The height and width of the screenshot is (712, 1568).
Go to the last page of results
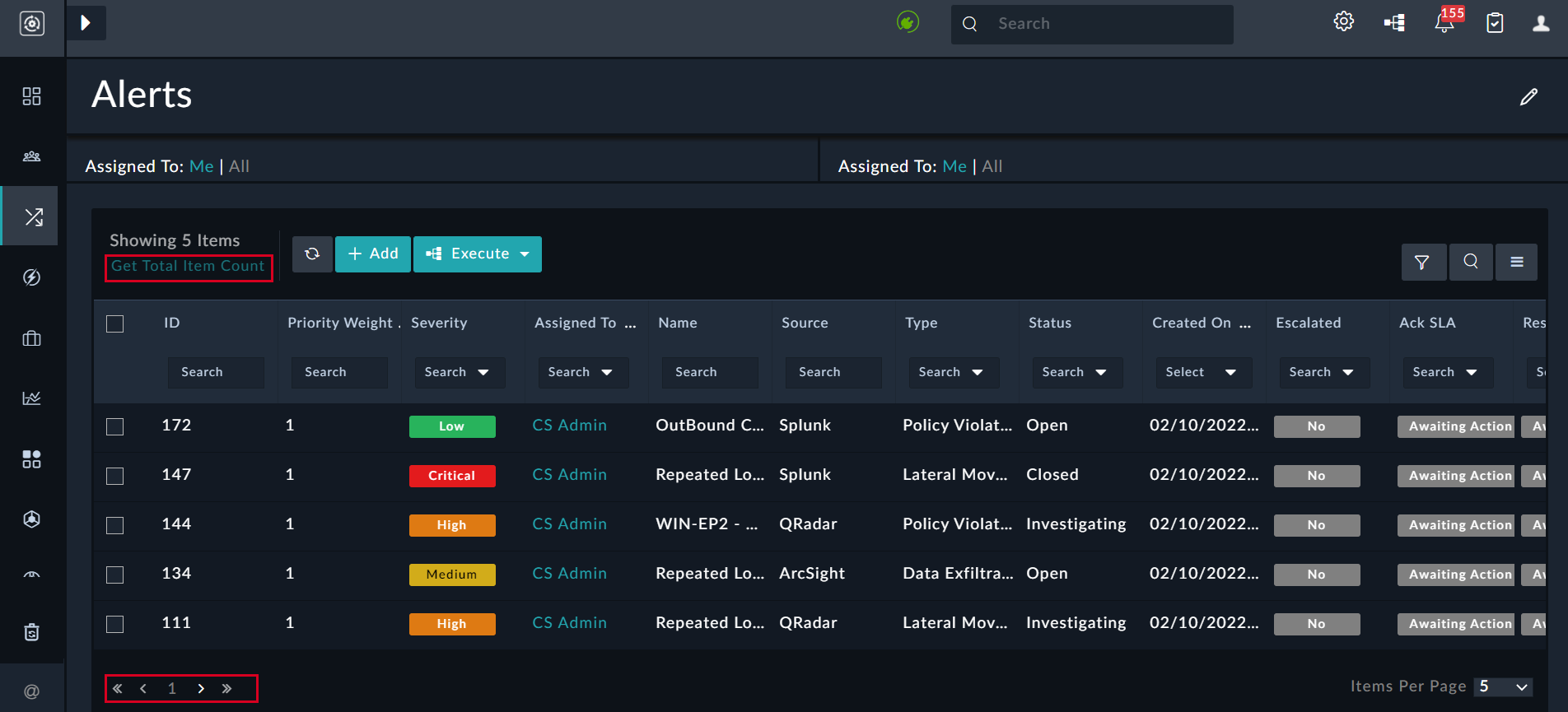[226, 688]
